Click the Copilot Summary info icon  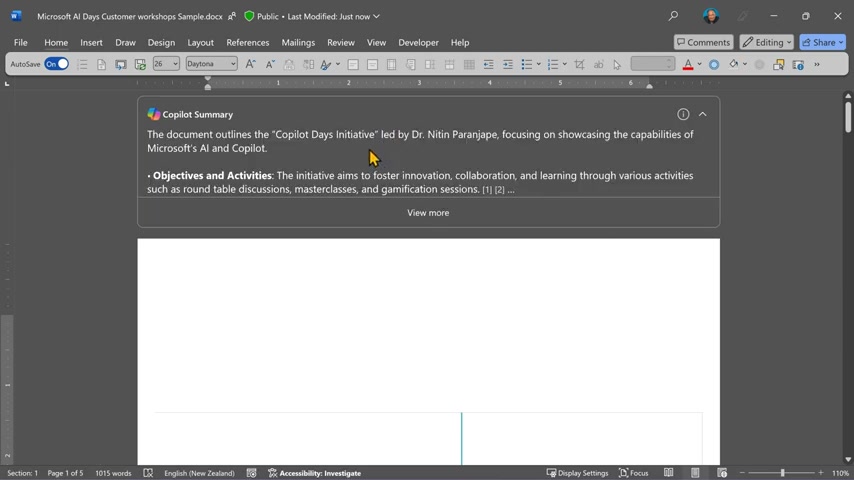pyautogui.click(x=683, y=114)
